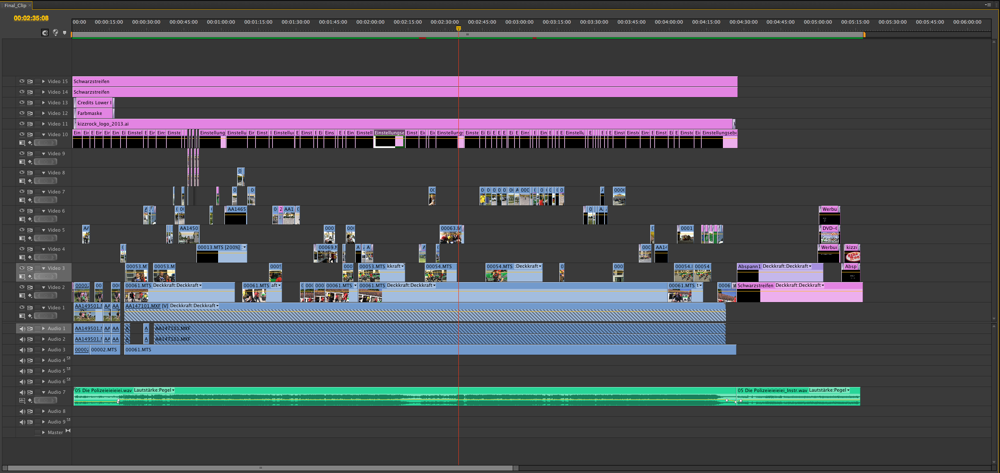Select the Final_Clip sequence tab

click(16, 5)
